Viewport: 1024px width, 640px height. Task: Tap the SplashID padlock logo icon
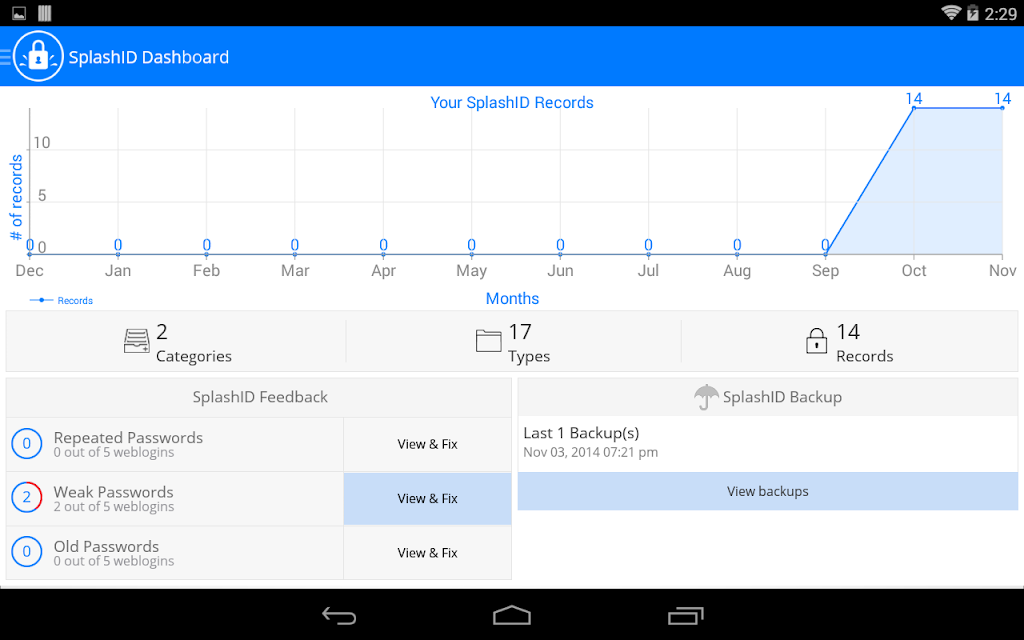pyautogui.click(x=38, y=57)
